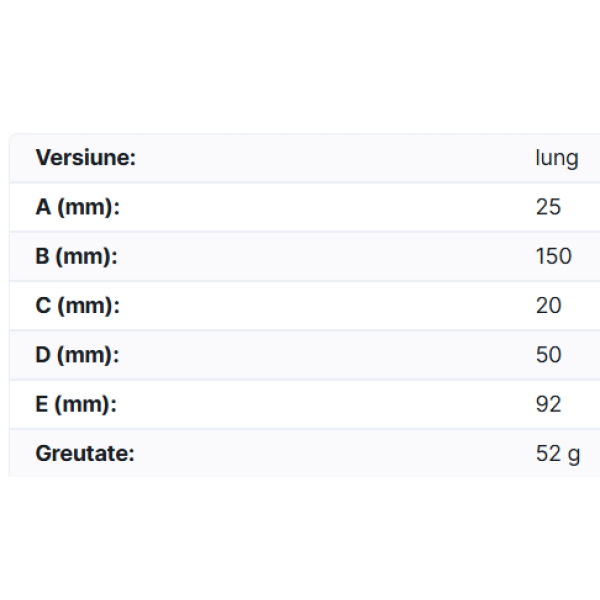
Task: Select the value 92 for E
Action: point(548,404)
